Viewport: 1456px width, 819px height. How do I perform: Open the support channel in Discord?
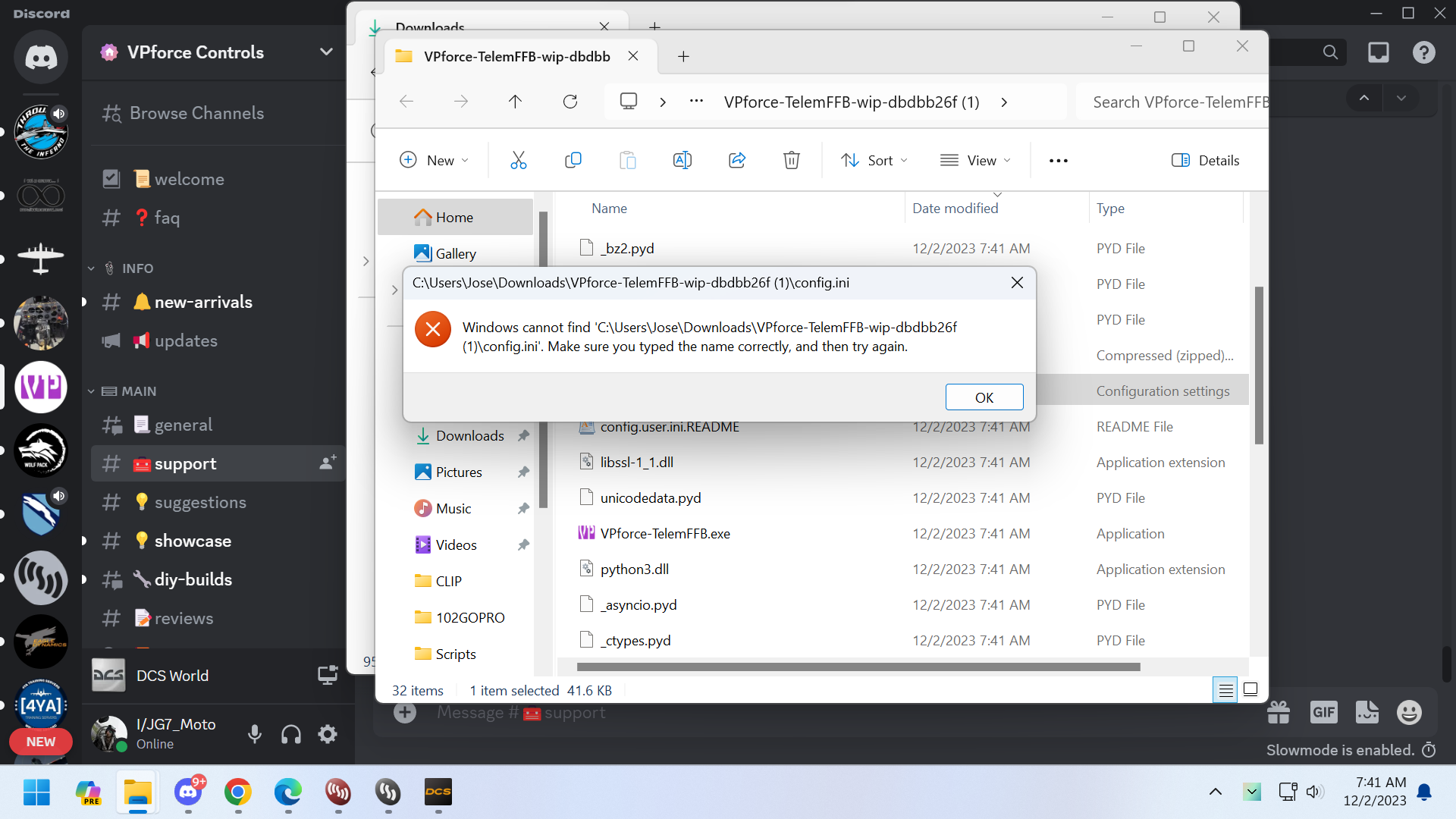coord(186,463)
